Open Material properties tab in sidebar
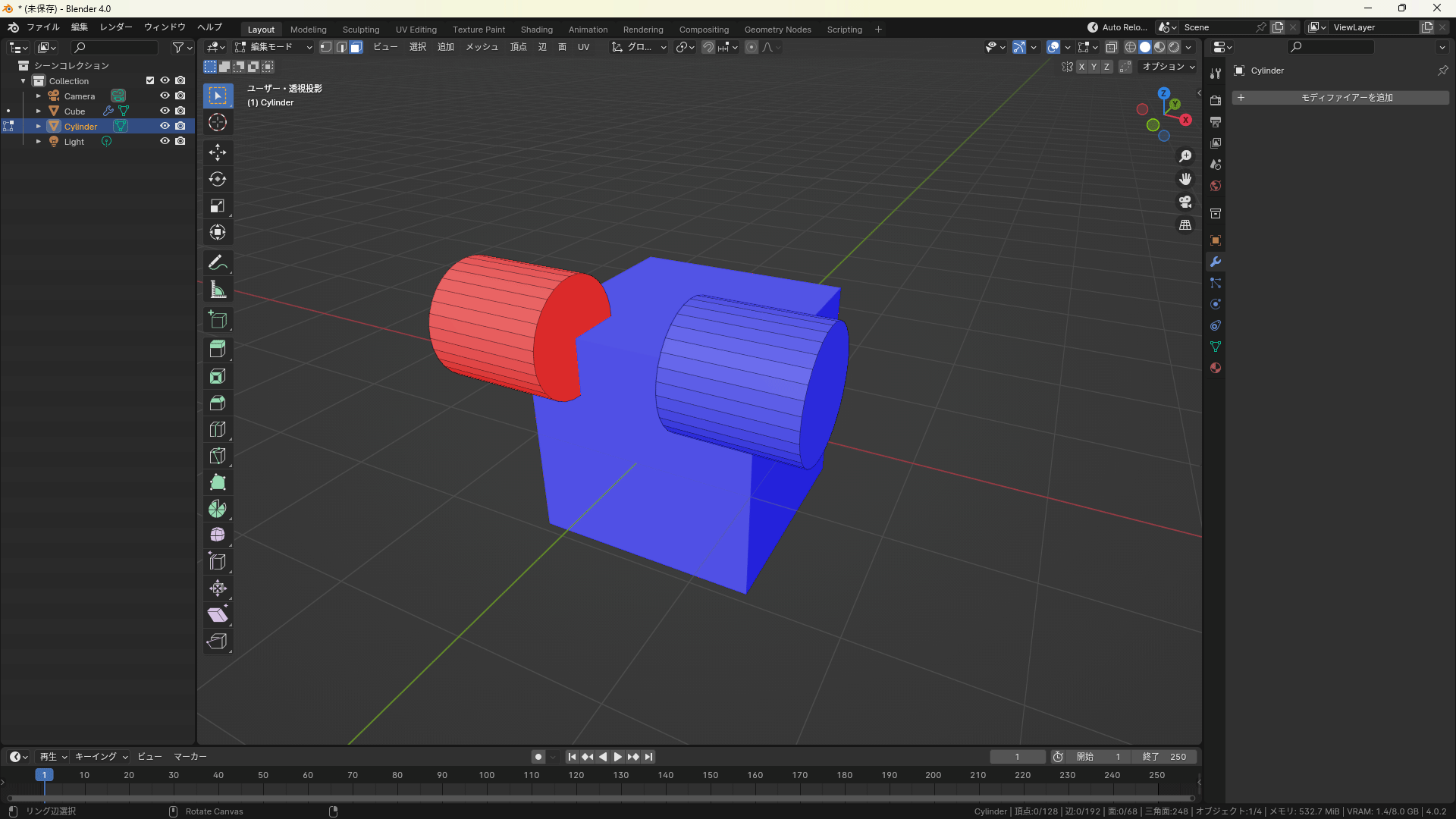The height and width of the screenshot is (819, 1456). [x=1216, y=368]
